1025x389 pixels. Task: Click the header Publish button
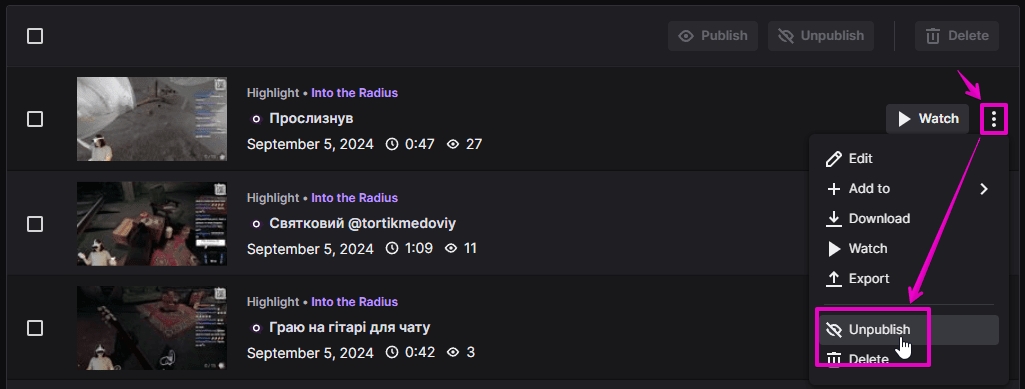pyautogui.click(x=713, y=36)
